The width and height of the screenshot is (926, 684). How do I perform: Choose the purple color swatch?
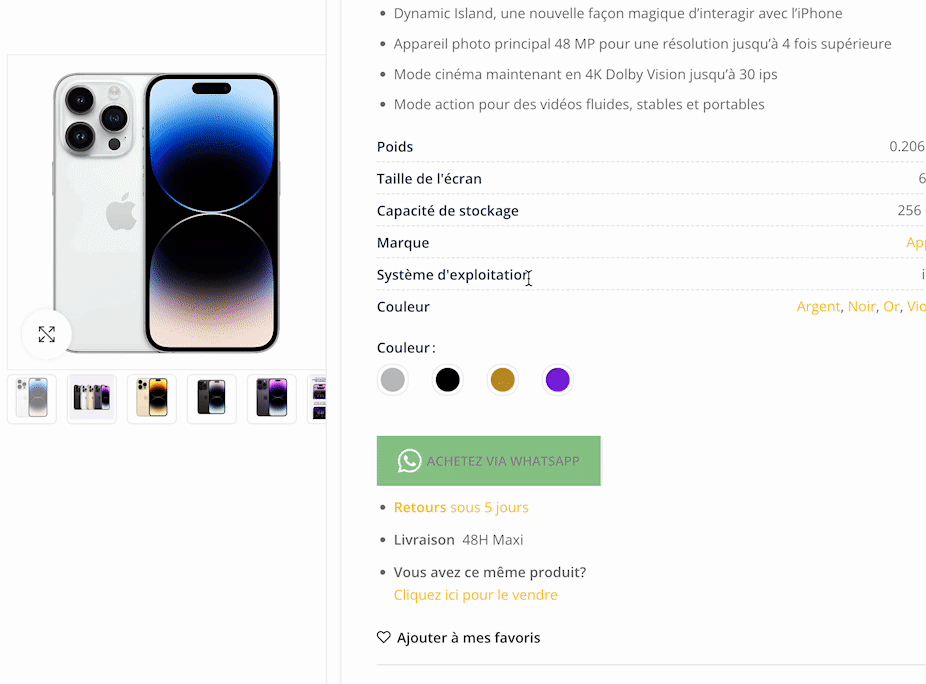[x=558, y=380]
